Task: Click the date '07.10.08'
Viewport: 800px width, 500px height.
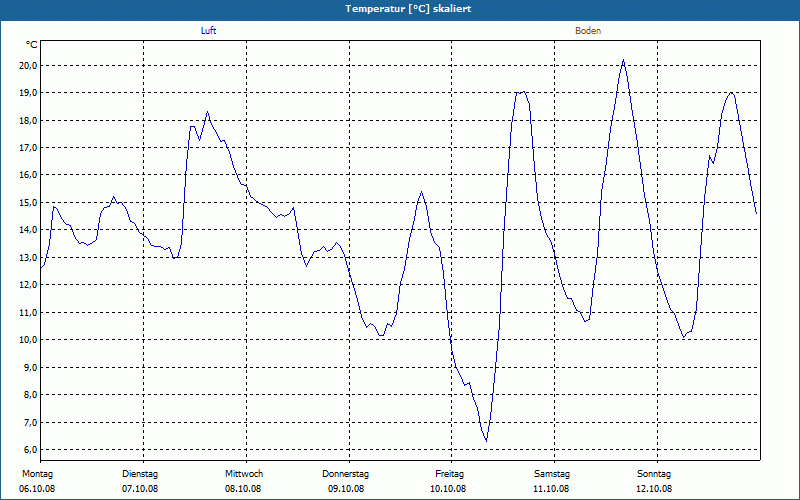Action: pyautogui.click(x=140, y=489)
